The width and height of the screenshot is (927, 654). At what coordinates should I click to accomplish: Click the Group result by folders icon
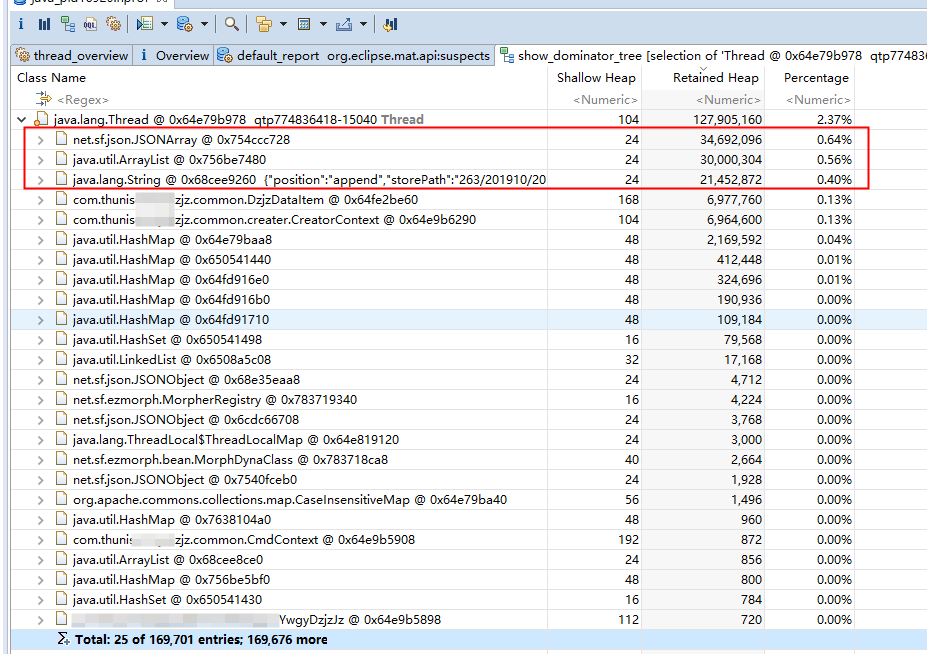[264, 24]
